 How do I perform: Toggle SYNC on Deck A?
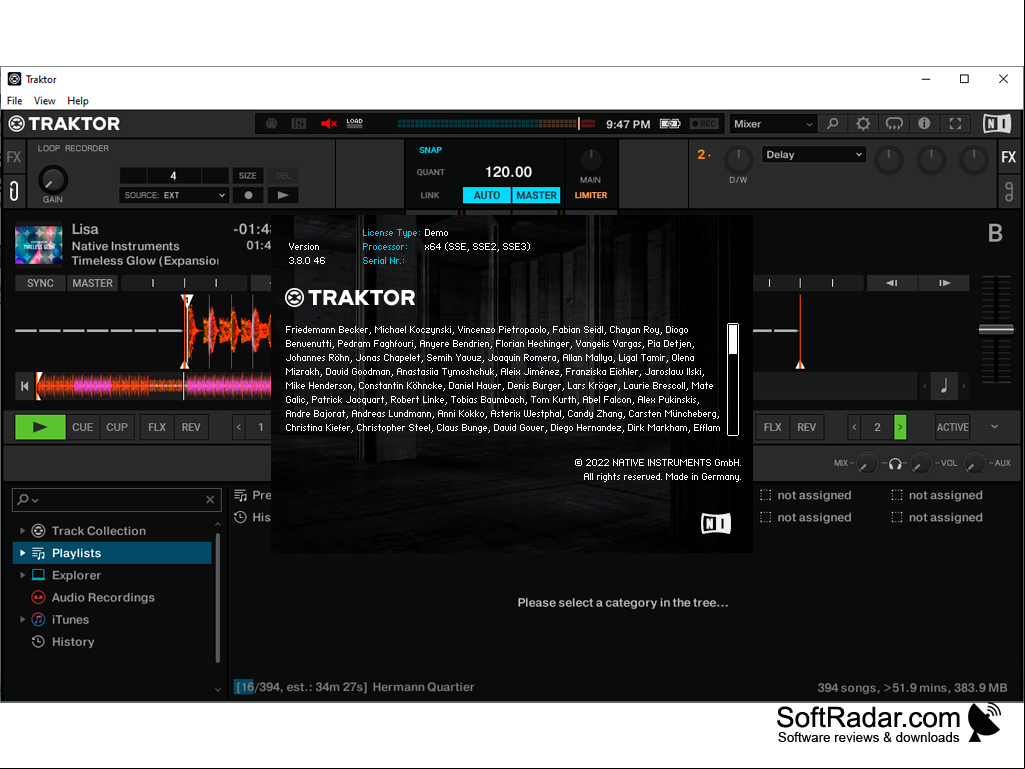tap(40, 283)
